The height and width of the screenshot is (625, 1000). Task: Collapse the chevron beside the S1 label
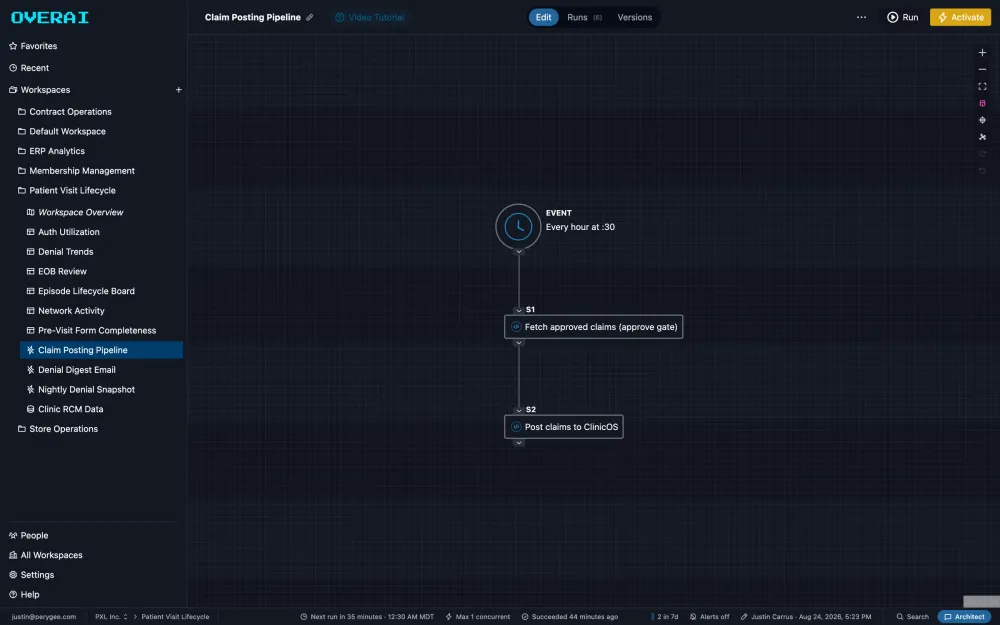click(519, 310)
